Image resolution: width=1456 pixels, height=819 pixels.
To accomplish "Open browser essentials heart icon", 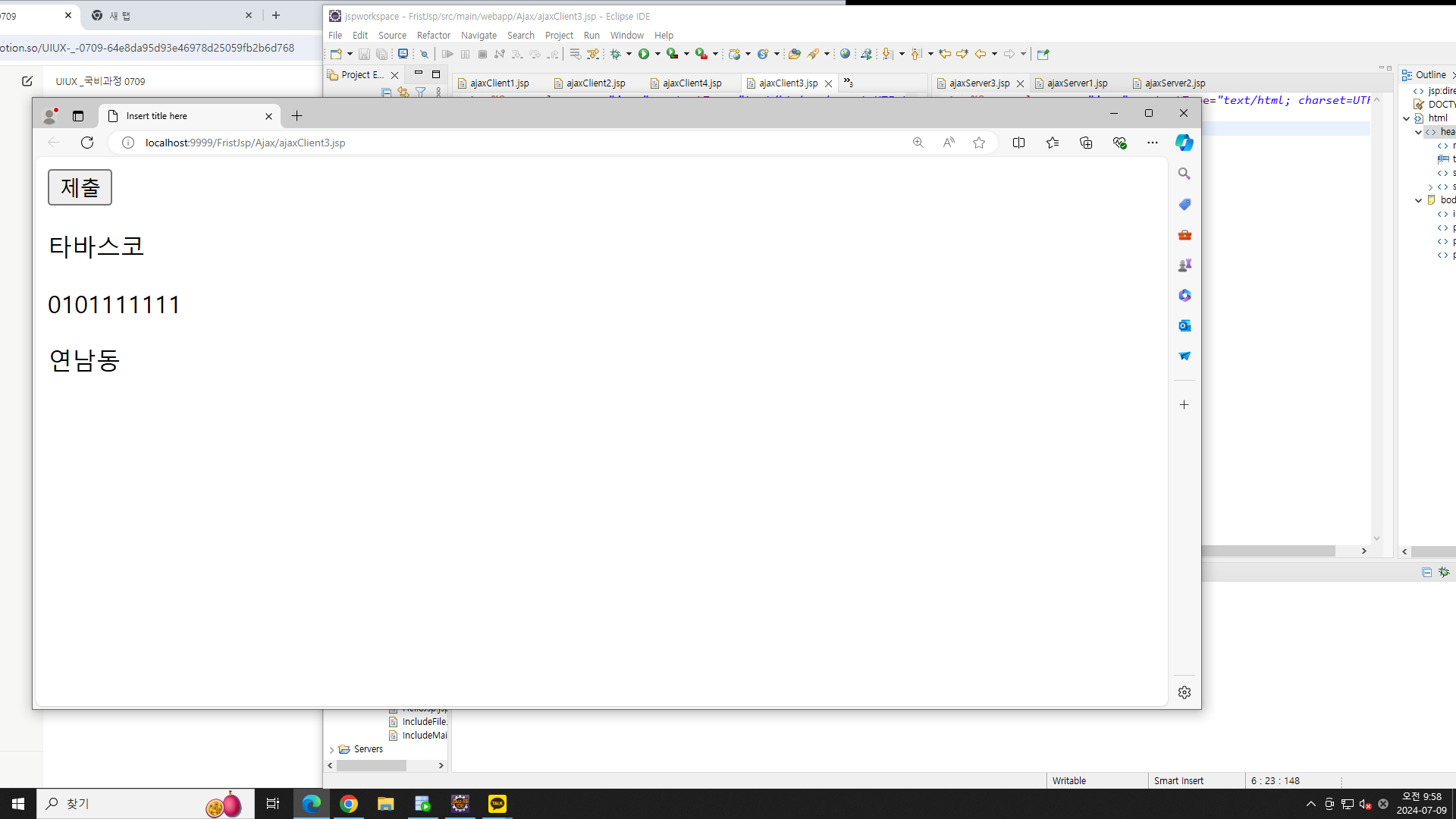I will (x=1119, y=143).
